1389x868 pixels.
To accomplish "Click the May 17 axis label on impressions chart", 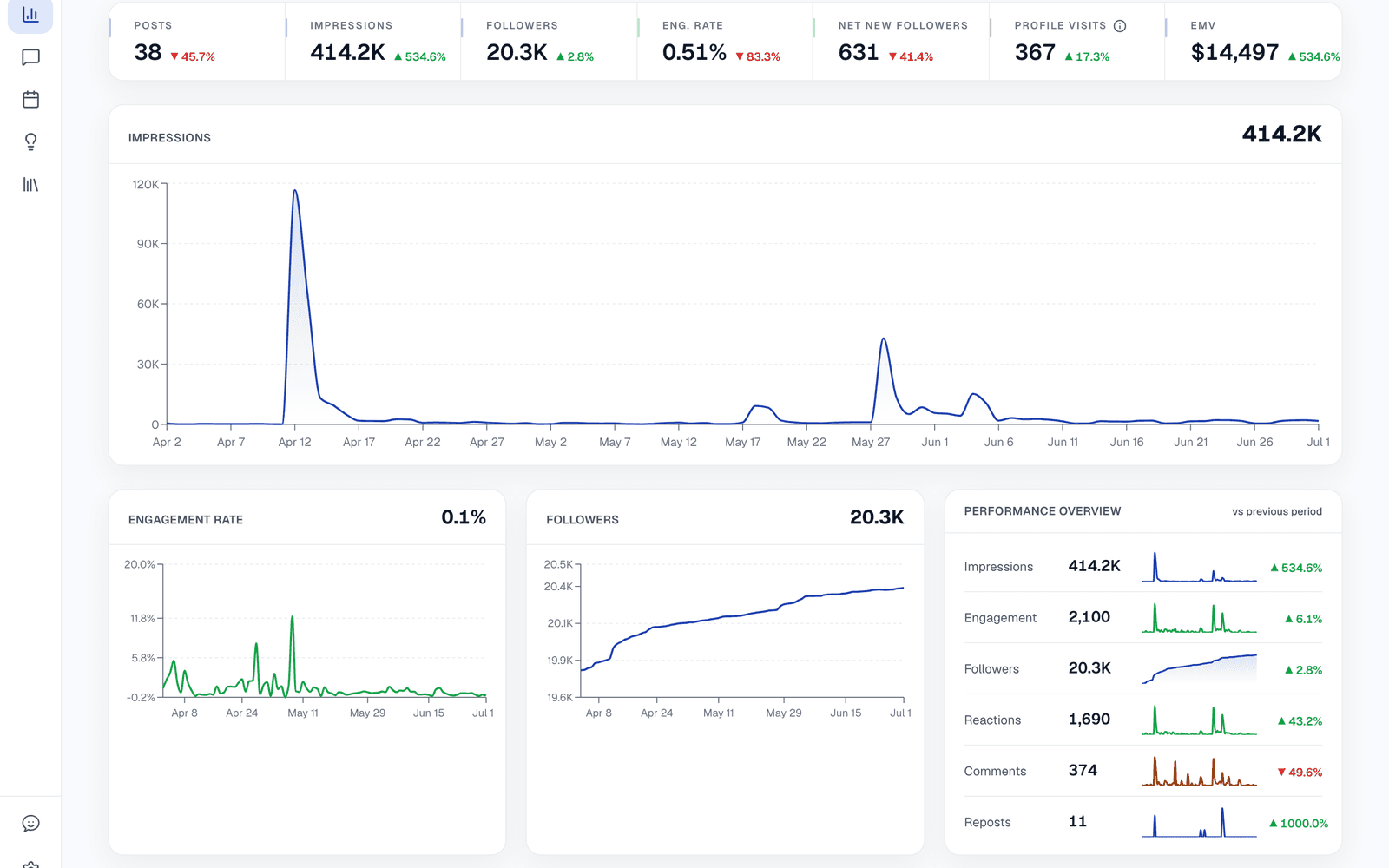I will (742, 442).
